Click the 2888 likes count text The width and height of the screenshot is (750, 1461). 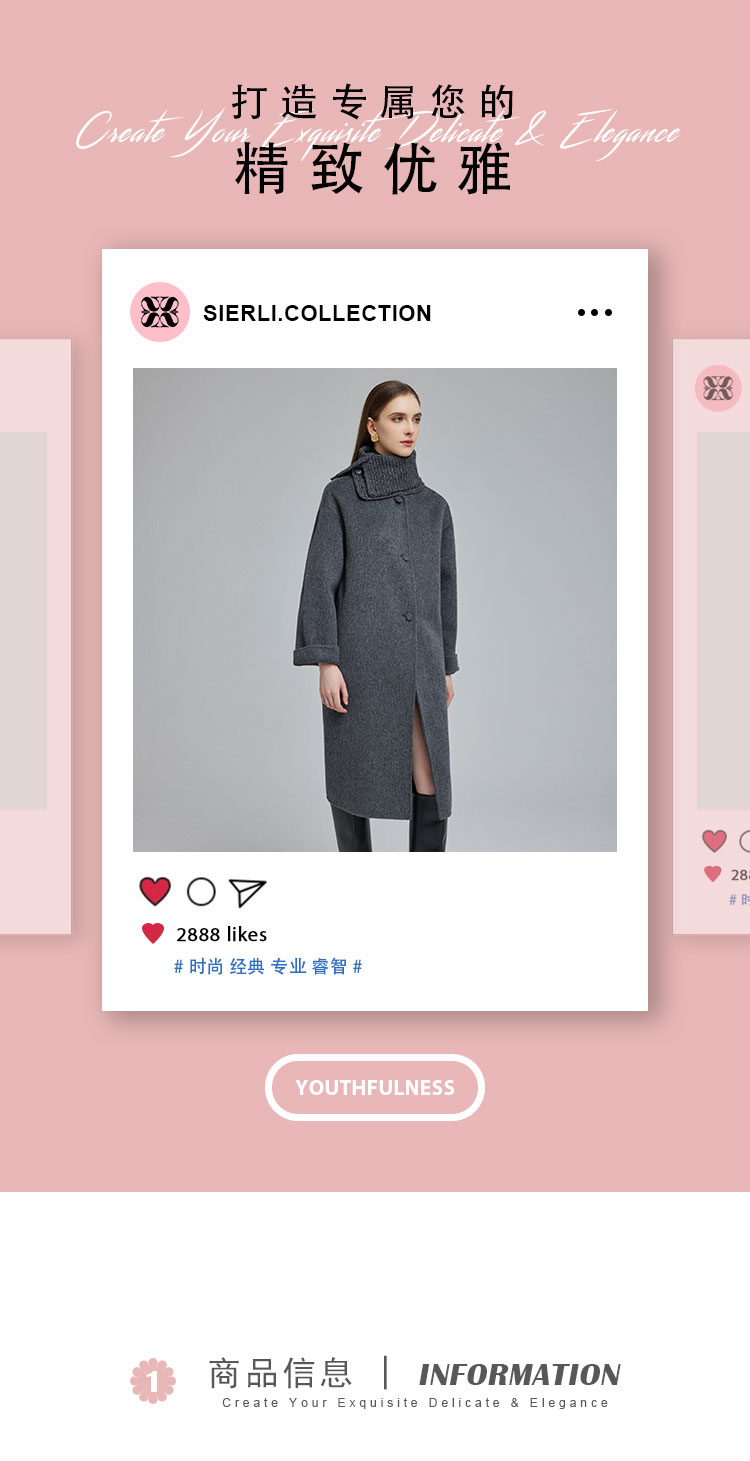click(x=222, y=934)
